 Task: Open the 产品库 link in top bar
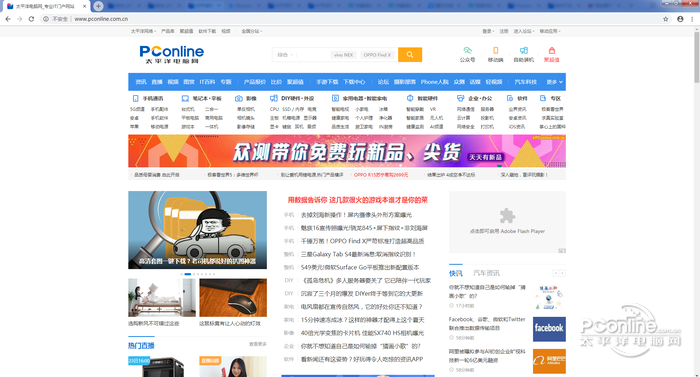[167, 31]
